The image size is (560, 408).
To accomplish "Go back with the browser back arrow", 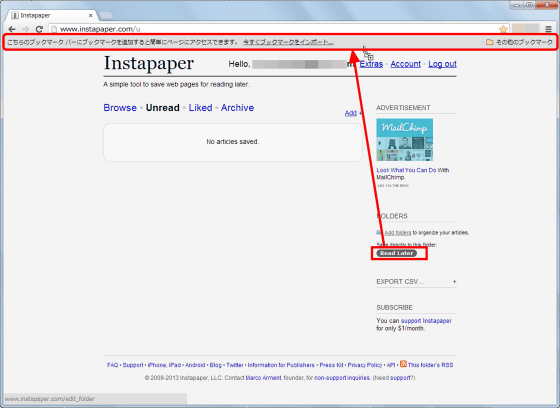I will (x=12, y=29).
